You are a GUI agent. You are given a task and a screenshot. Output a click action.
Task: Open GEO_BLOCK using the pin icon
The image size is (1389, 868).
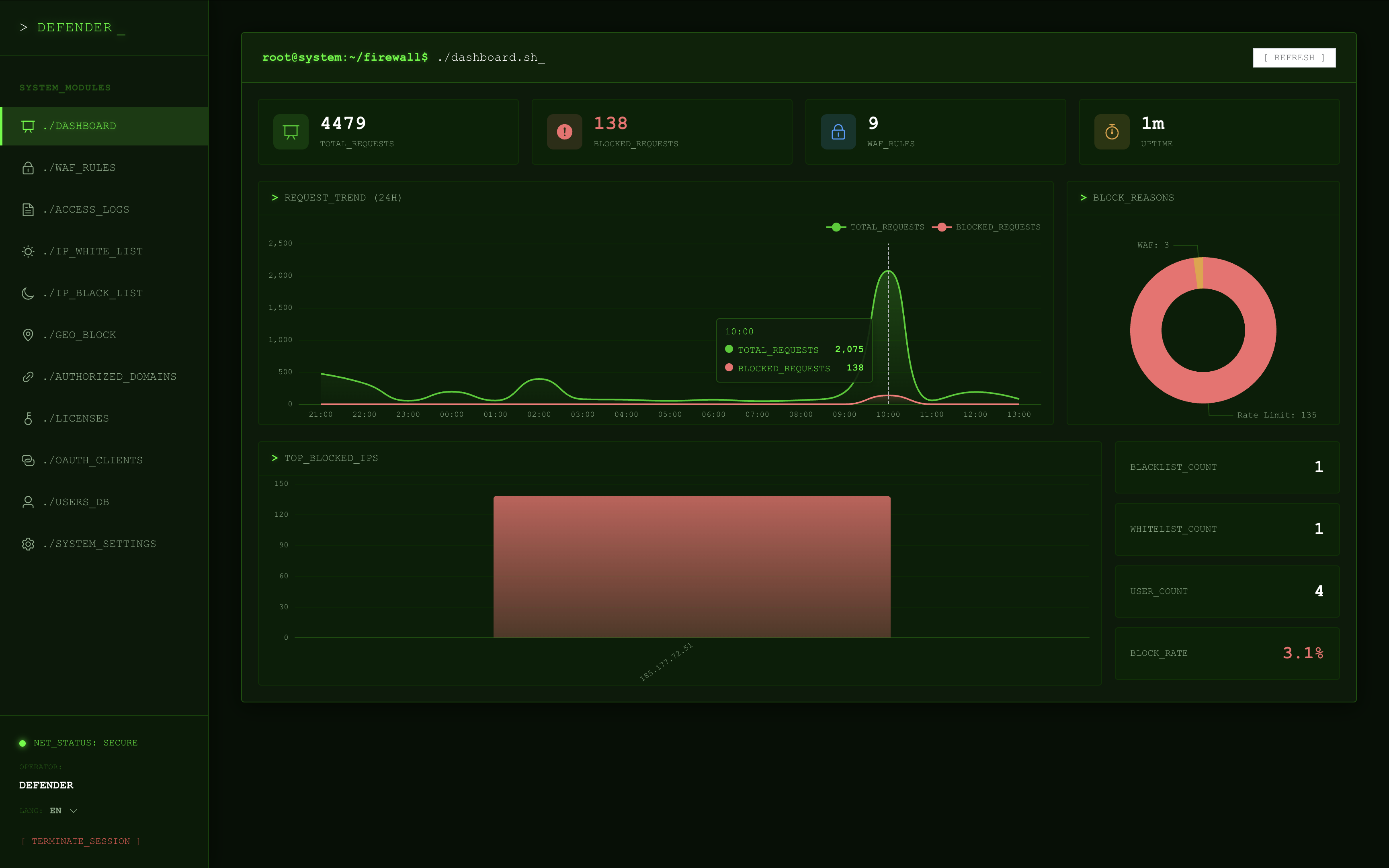click(28, 335)
